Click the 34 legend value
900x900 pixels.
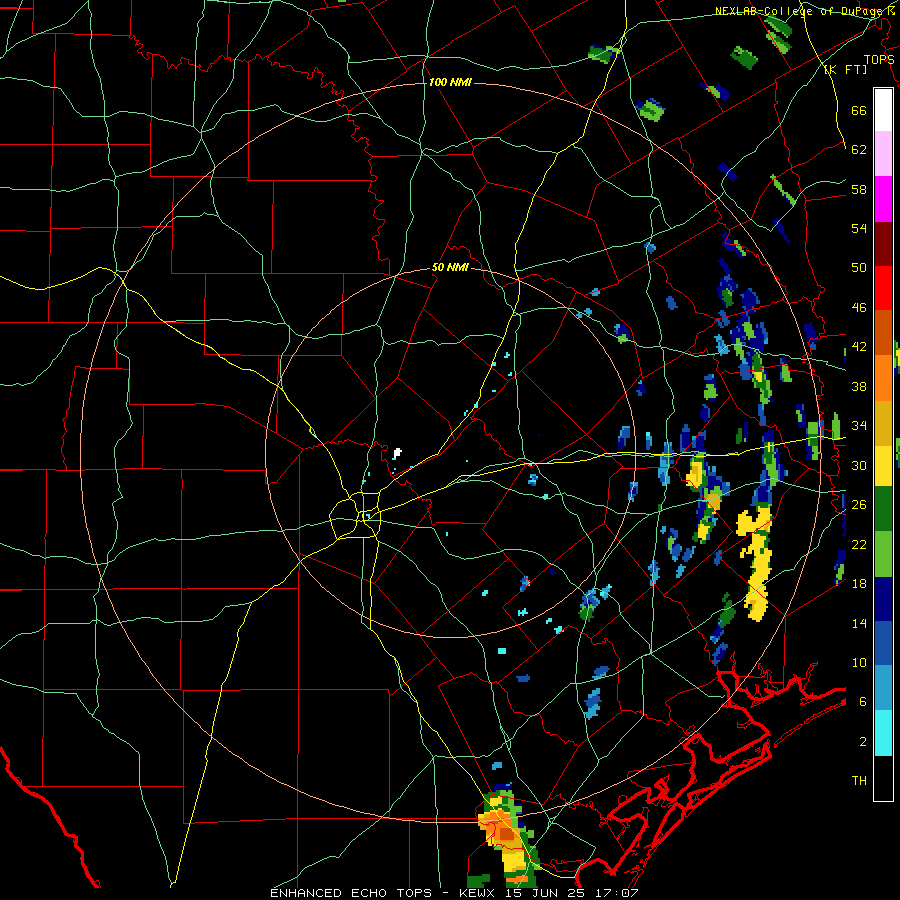point(859,426)
